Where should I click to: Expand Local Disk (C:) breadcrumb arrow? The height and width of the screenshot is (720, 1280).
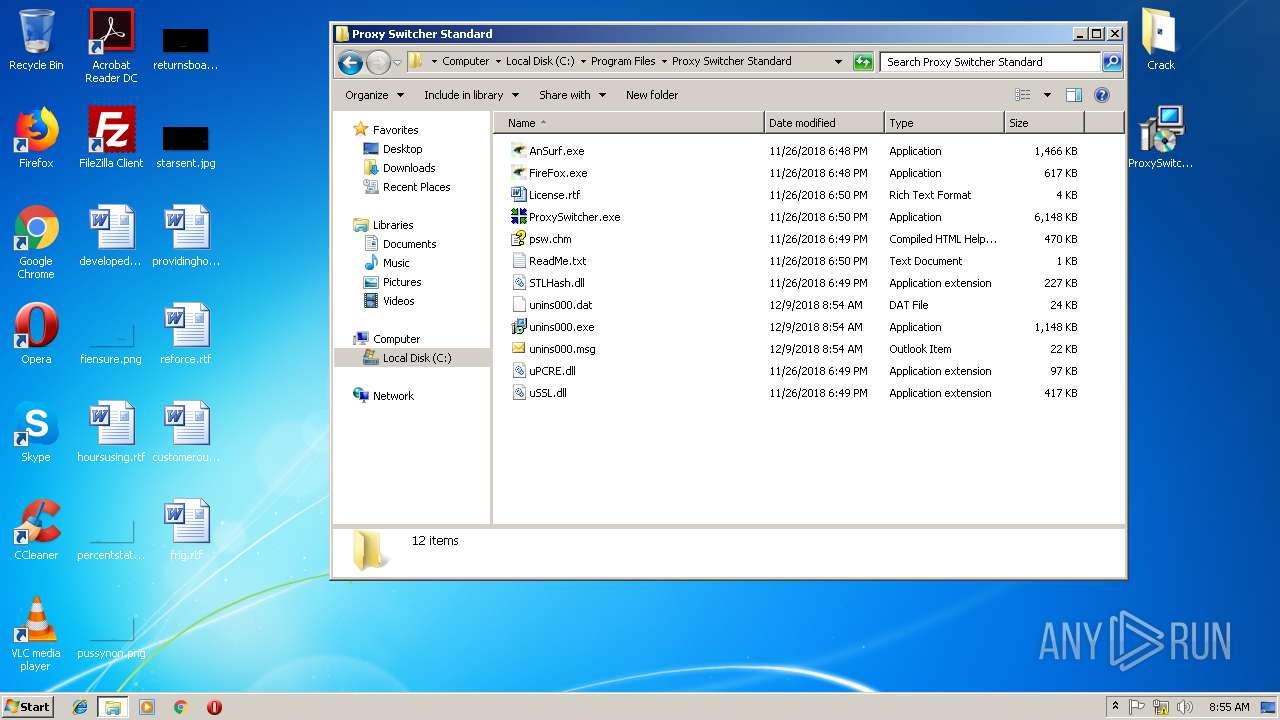click(x=583, y=62)
